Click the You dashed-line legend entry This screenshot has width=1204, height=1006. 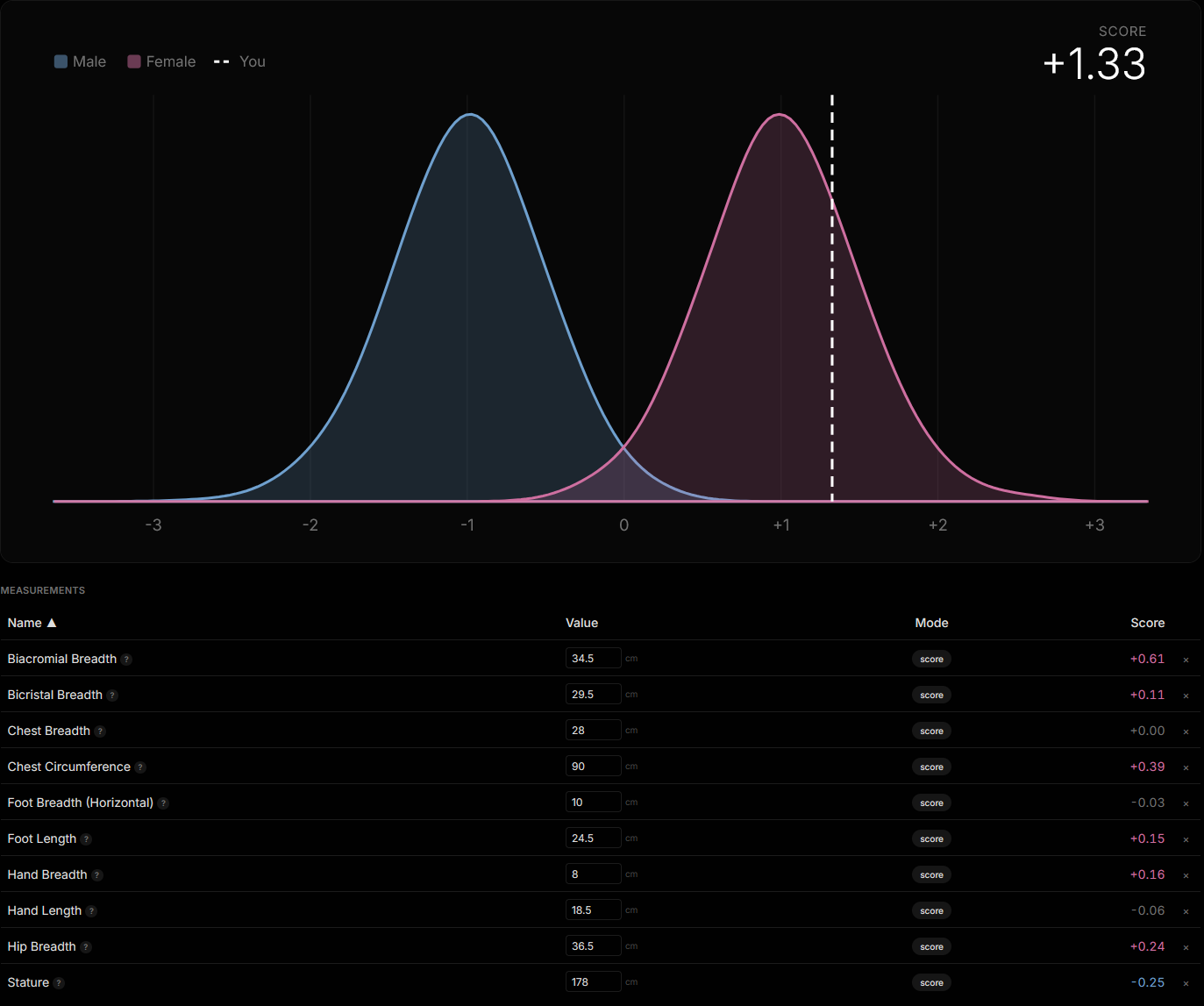pos(239,61)
